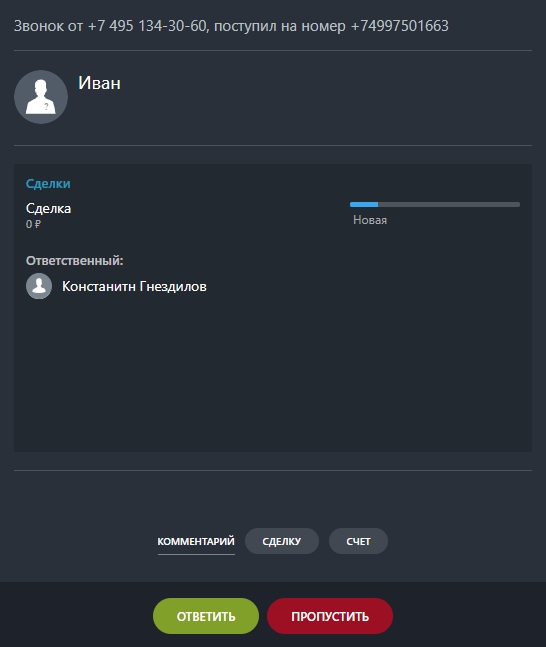Click the Новая stage label
The width and height of the screenshot is (546, 647).
tap(370, 220)
